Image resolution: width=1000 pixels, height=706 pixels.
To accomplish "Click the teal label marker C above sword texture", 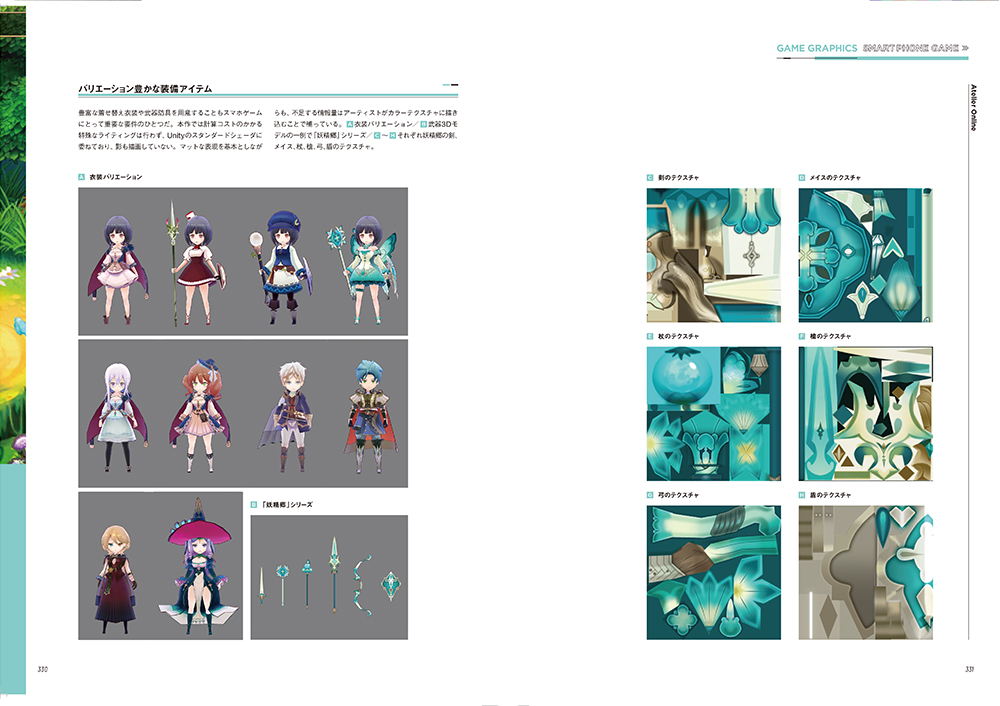I will click(x=650, y=177).
